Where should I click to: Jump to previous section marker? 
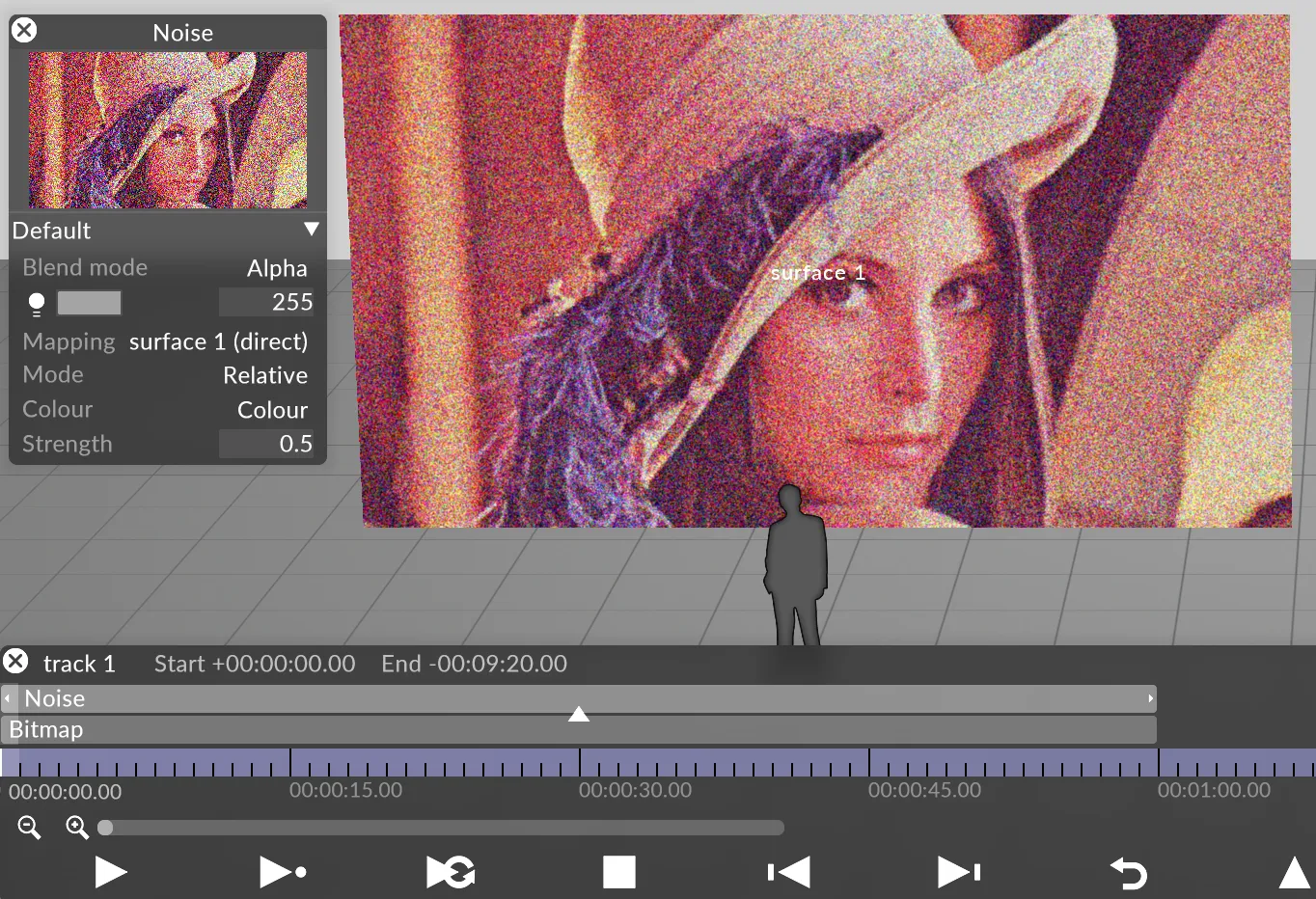click(789, 872)
